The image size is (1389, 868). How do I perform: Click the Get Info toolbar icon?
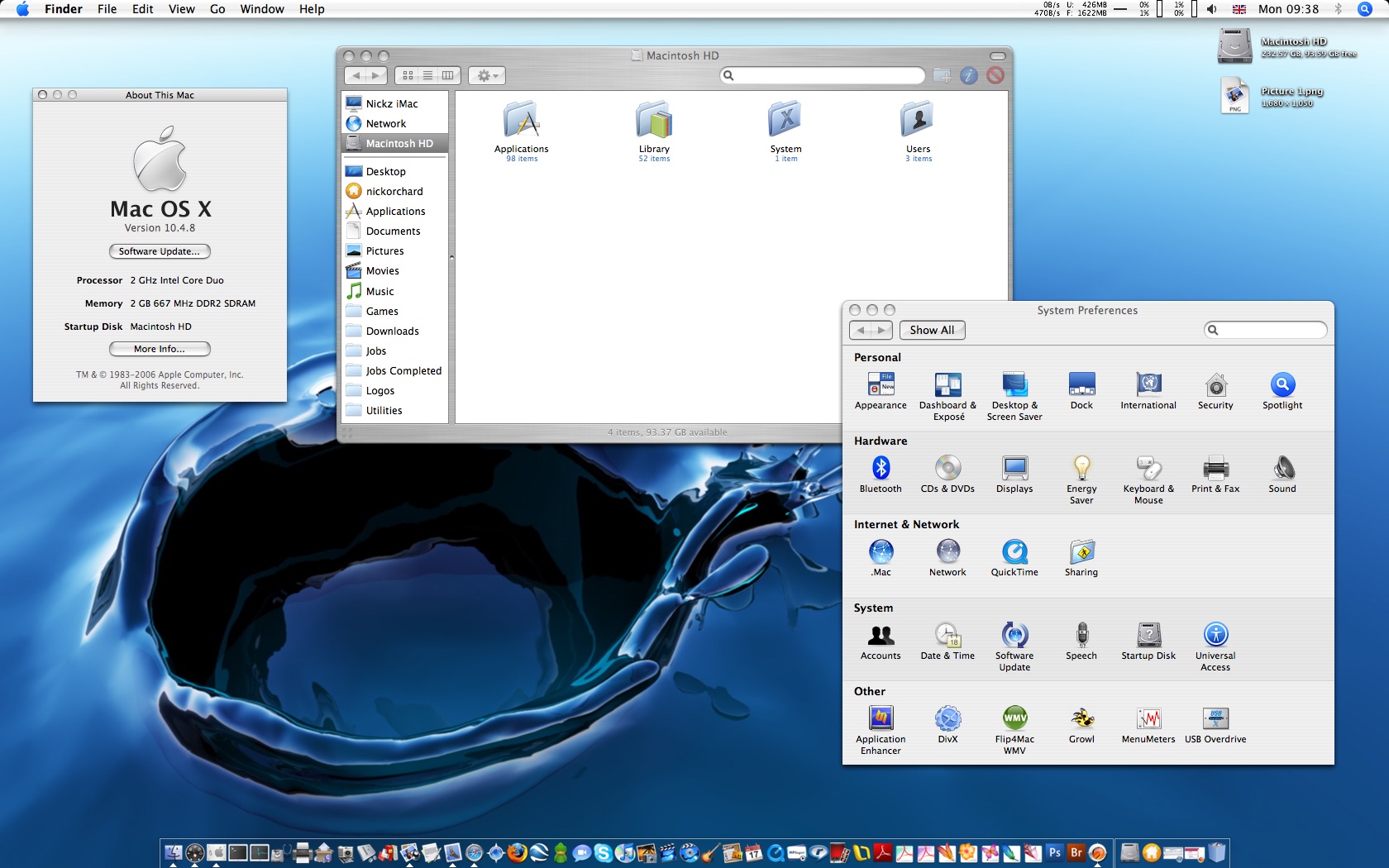click(969, 76)
